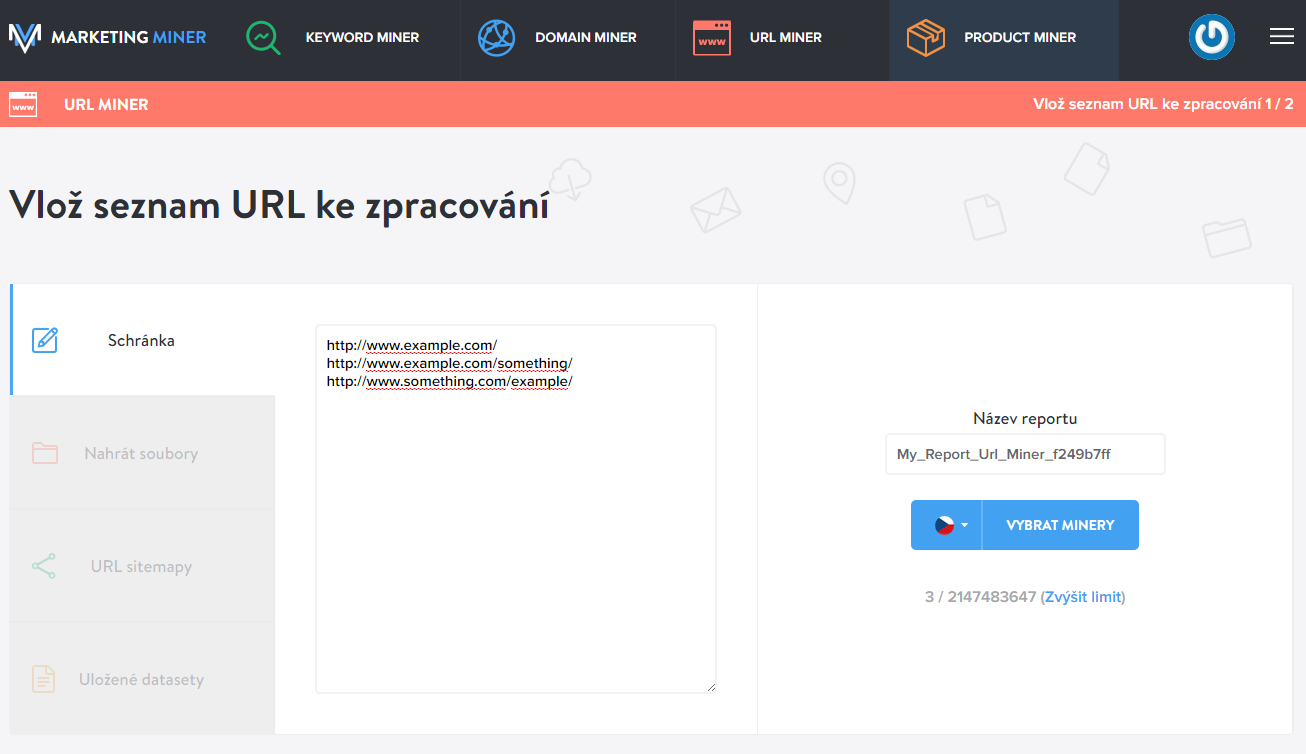Click the green Keyword Miner magnifier icon
Viewport: 1306px width, 754px height.
263,38
